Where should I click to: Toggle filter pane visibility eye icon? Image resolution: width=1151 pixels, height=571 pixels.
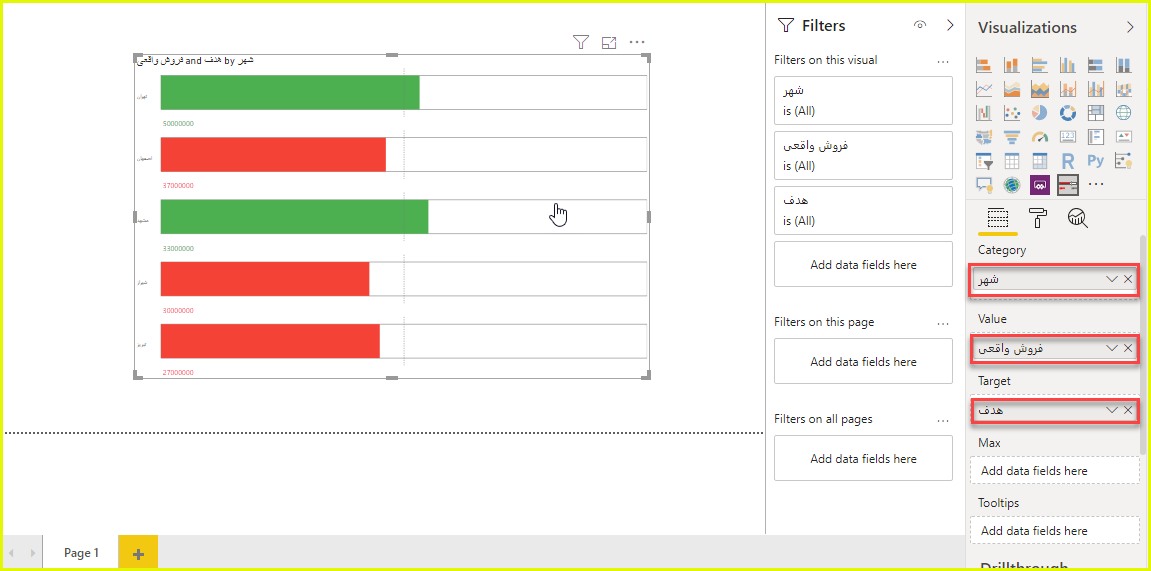click(x=920, y=25)
